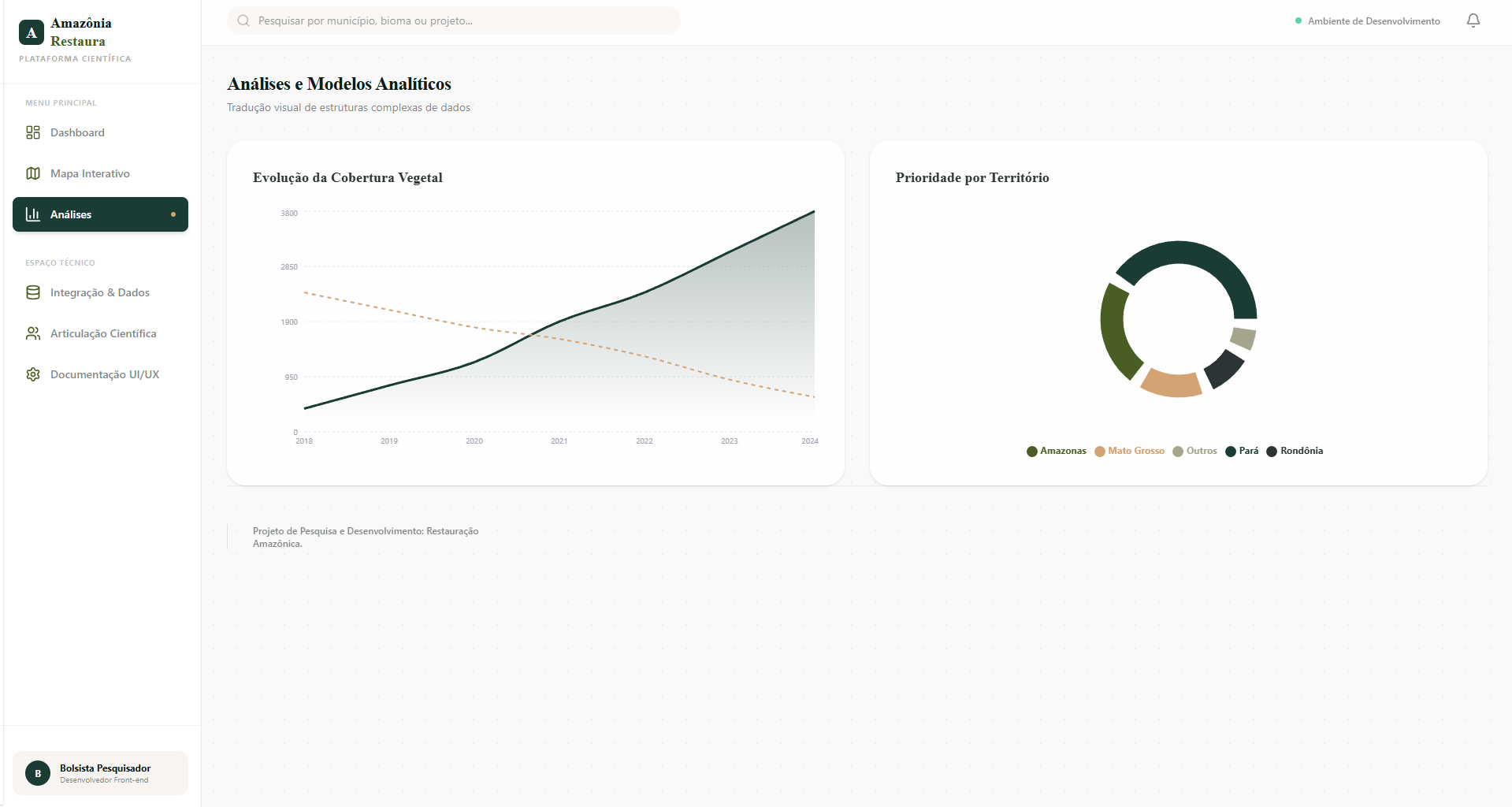Click the Articulação Científica people icon
The height and width of the screenshot is (807, 1512).
(33, 333)
